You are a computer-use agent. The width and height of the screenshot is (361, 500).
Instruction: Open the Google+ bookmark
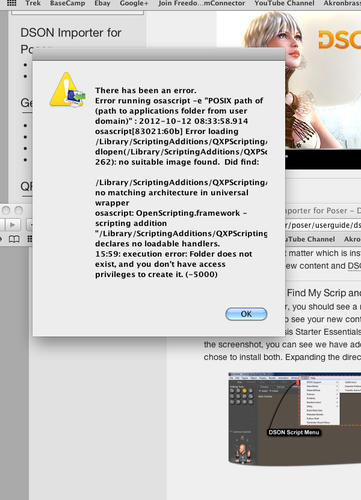point(134,3)
